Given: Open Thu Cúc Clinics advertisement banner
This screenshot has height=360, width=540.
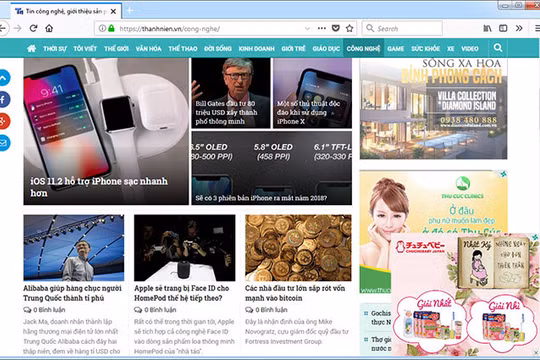Looking at the screenshot, I should 433,203.
